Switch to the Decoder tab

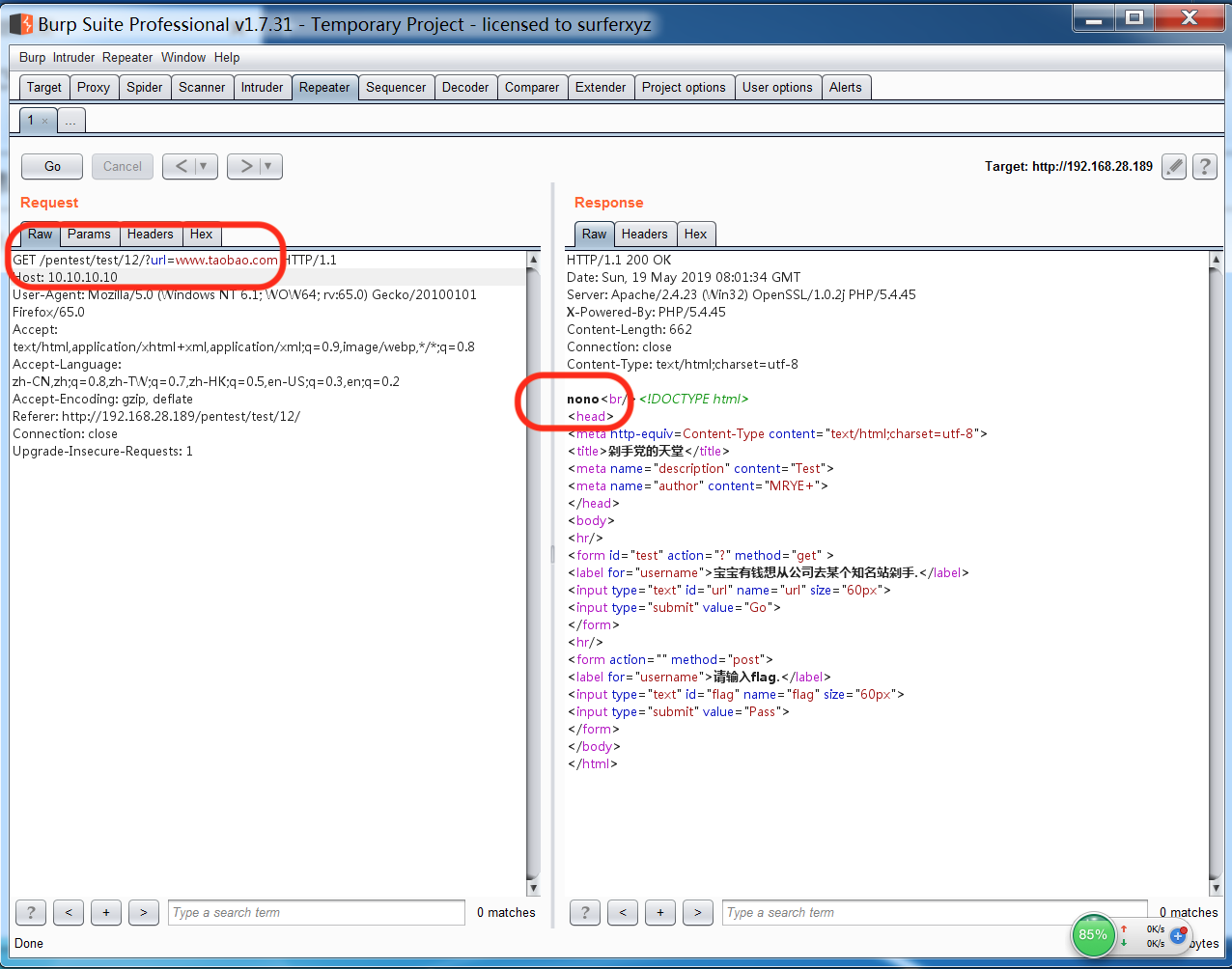coord(465,87)
